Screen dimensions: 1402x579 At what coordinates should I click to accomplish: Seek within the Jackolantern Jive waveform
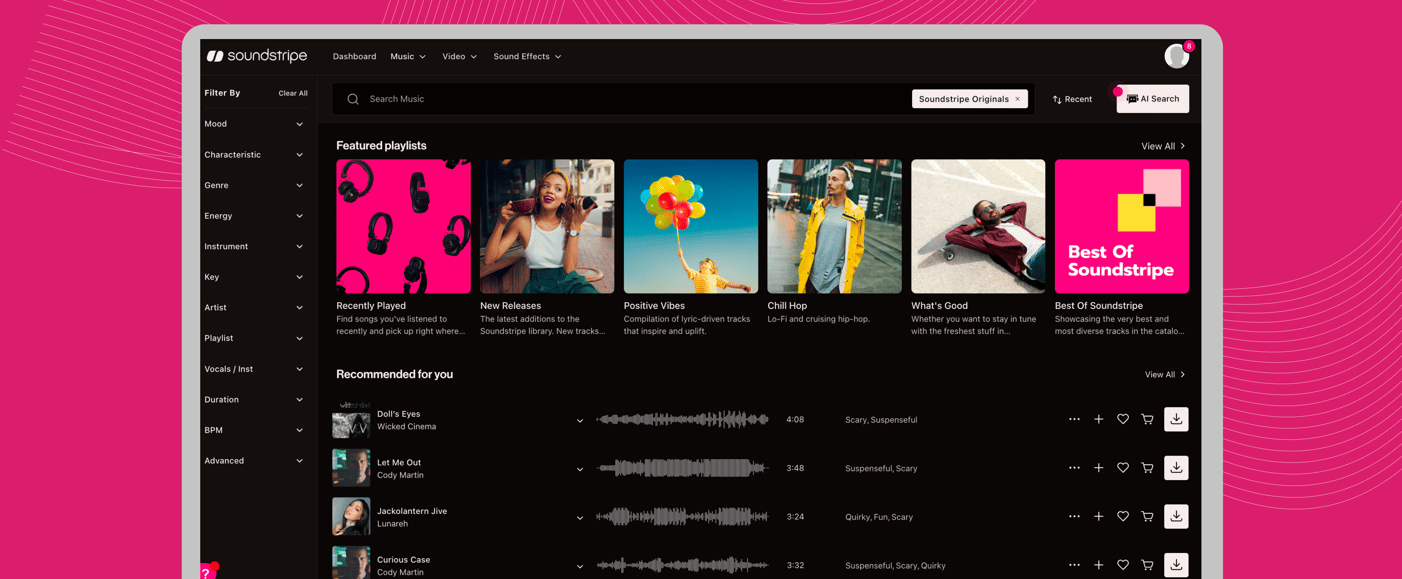685,516
